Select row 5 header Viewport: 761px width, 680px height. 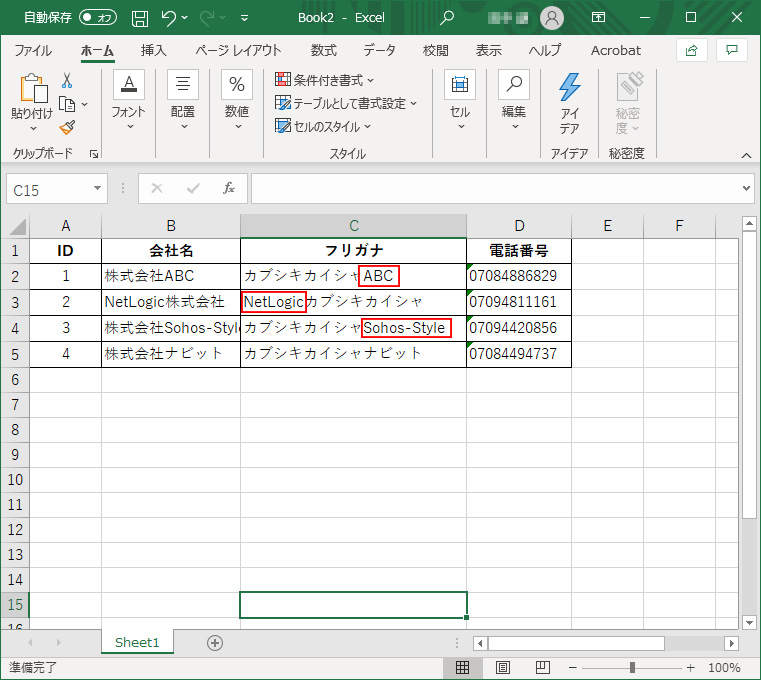tap(16, 354)
